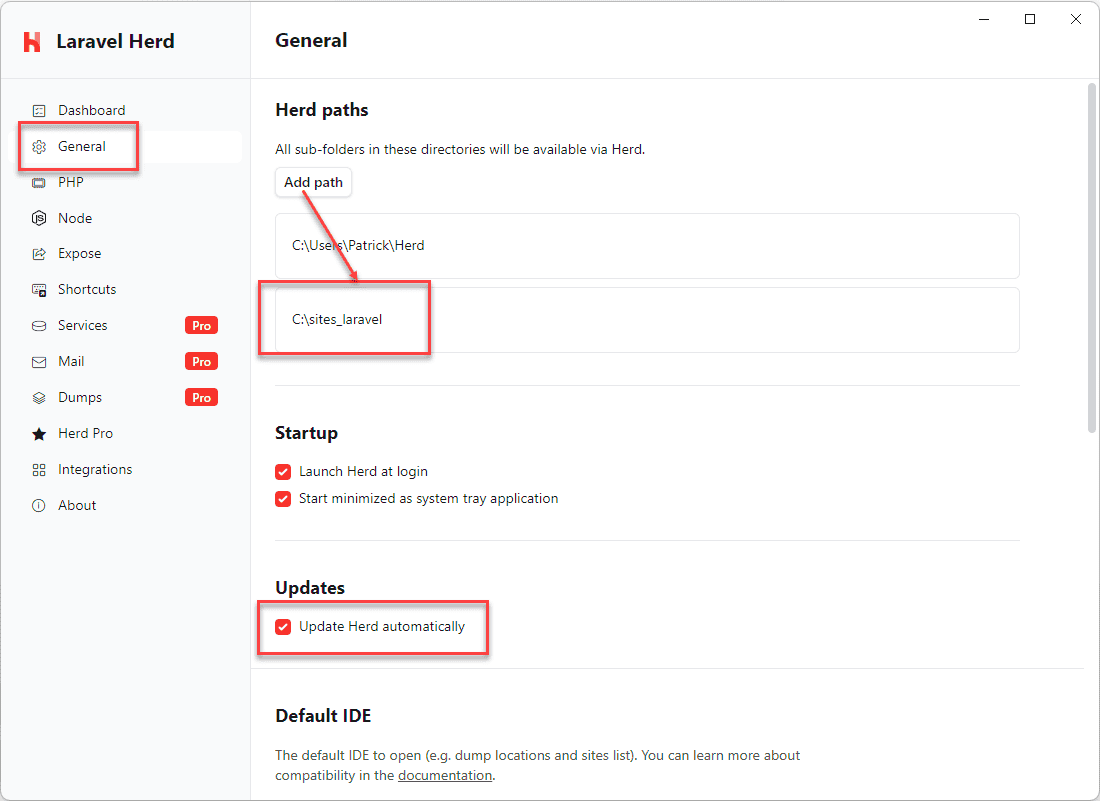Click the Expose share icon
1100x801 pixels.
pos(39,254)
